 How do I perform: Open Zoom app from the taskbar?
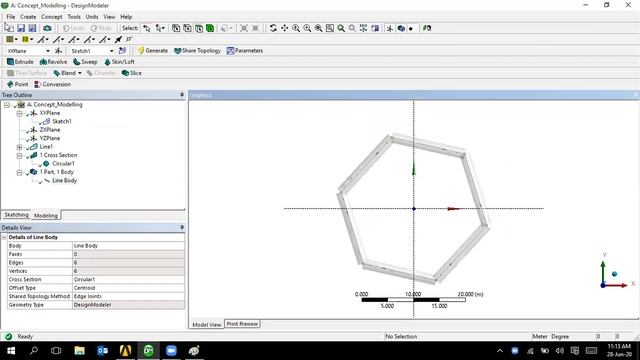coord(171,350)
